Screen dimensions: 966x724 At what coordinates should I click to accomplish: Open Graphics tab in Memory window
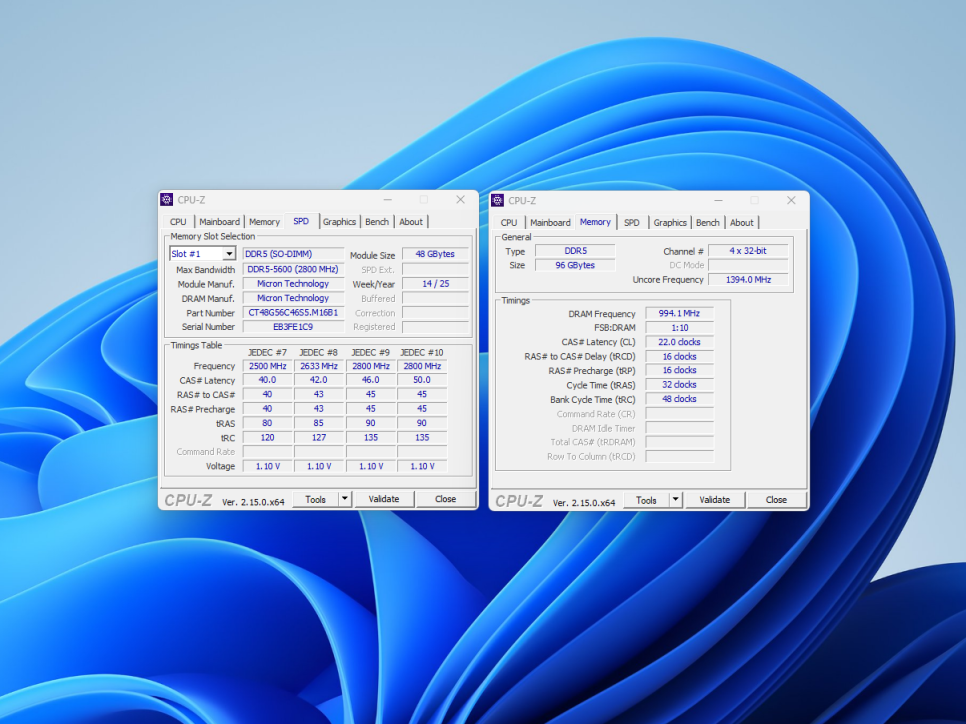pos(670,222)
